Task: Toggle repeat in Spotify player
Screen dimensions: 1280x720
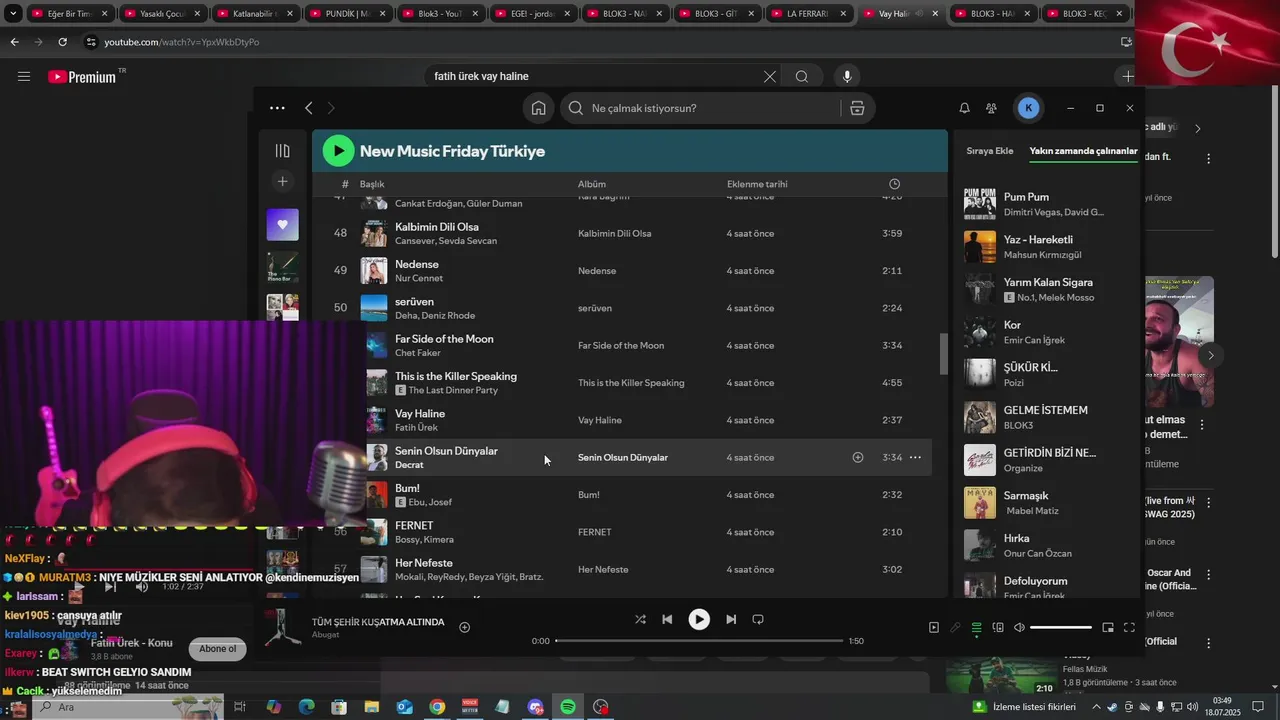Action: pos(758,619)
